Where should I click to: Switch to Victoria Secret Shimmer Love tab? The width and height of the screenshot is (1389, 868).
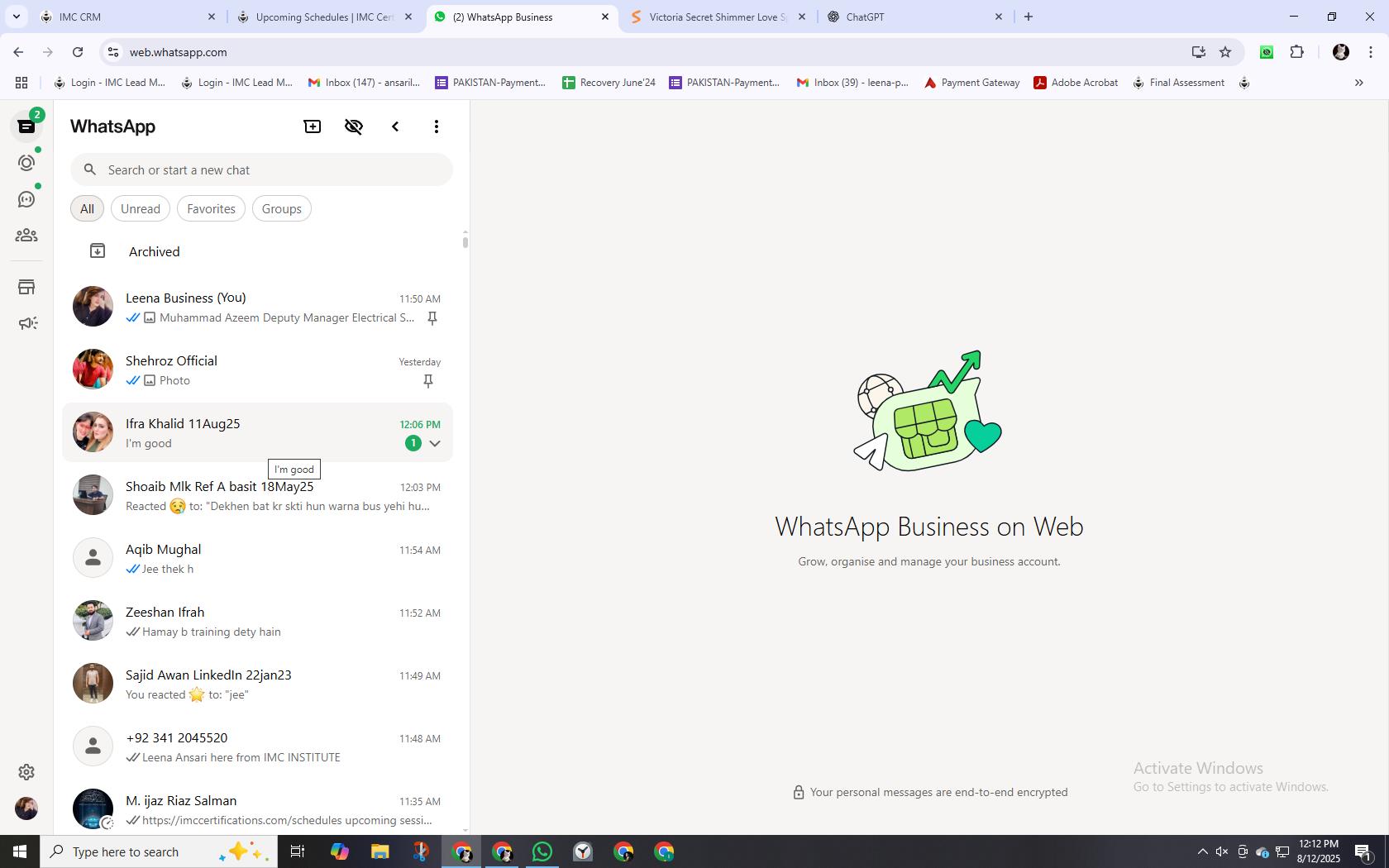click(718, 17)
